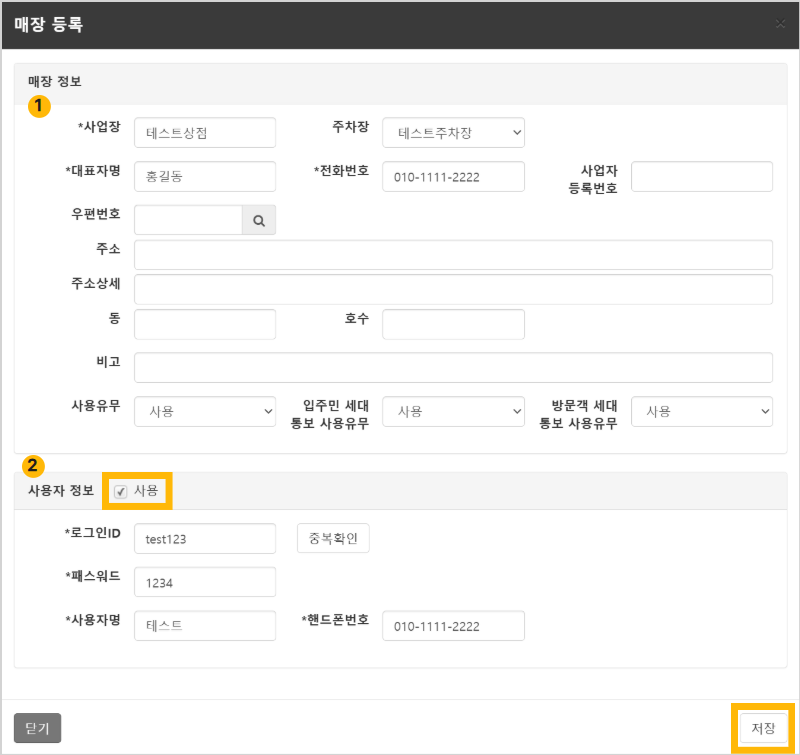The width and height of the screenshot is (800, 755).
Task: Toggle the 사용자 정보 사용 checkbox
Action: (120, 491)
